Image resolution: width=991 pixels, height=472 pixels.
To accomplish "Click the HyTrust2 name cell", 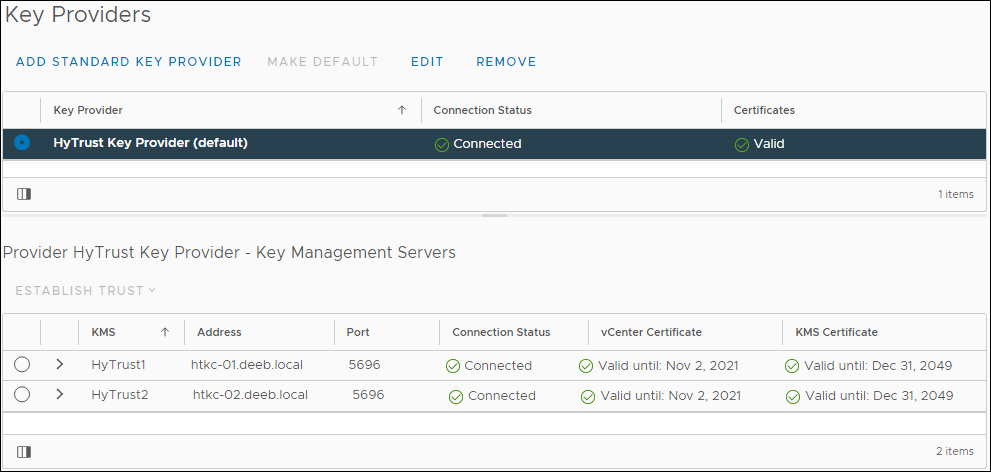I will click(x=120, y=394).
